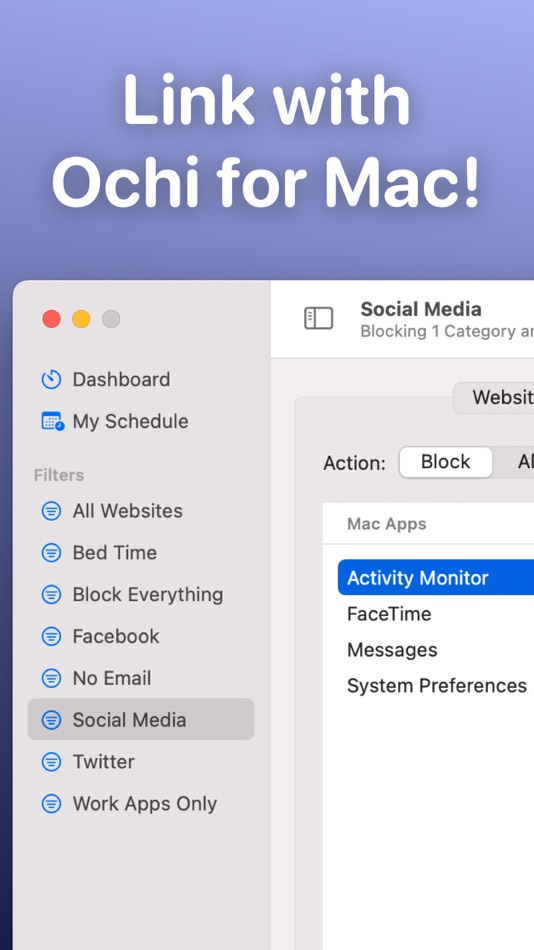Image resolution: width=534 pixels, height=950 pixels.
Task: Open My Schedule in the sidebar
Action: click(x=141, y=421)
